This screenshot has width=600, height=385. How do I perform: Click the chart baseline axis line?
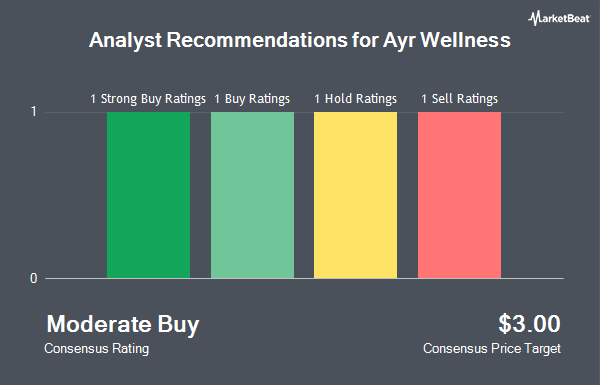304,278
